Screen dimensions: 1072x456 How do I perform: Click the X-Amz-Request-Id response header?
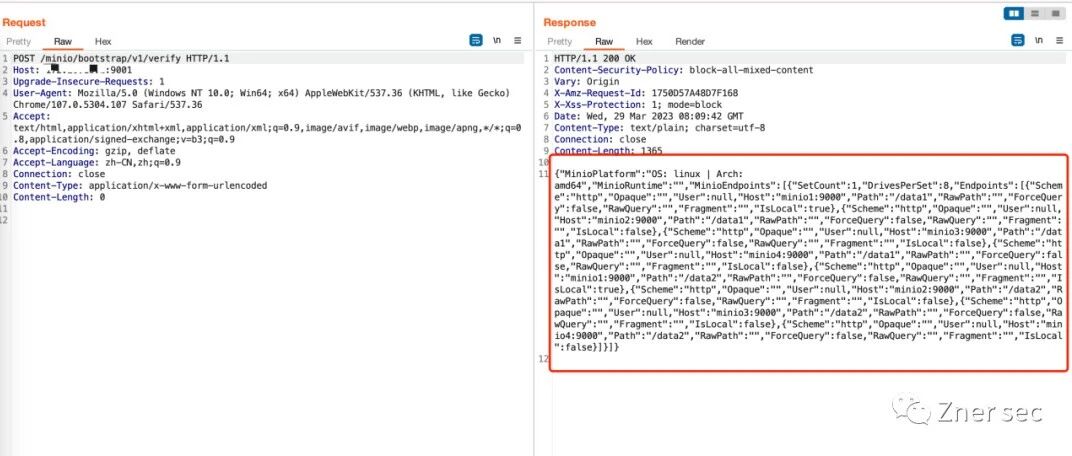[646, 92]
